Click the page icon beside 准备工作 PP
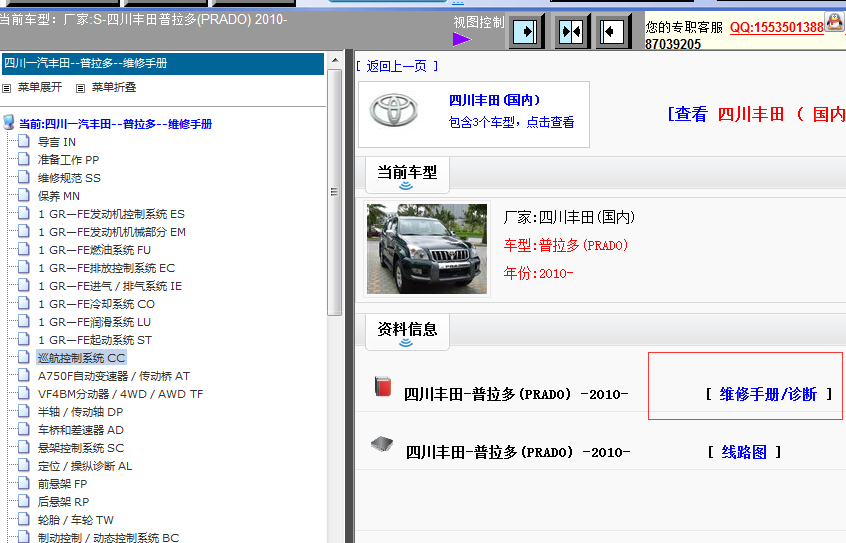Viewport: 846px width, 543px height. pos(23,159)
